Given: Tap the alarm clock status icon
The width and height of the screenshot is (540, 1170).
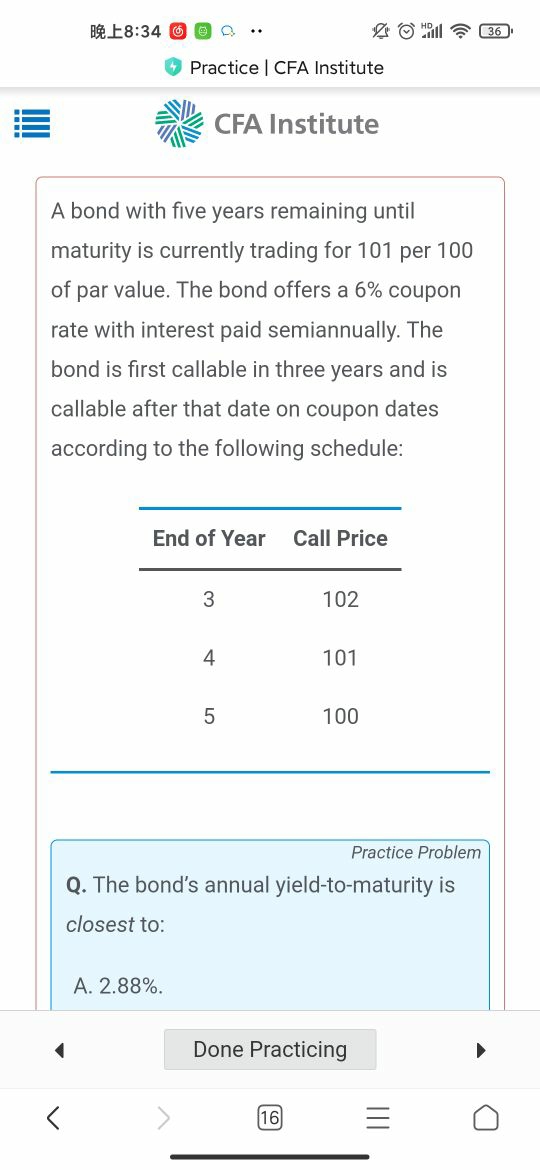Looking at the screenshot, I should point(406,31).
